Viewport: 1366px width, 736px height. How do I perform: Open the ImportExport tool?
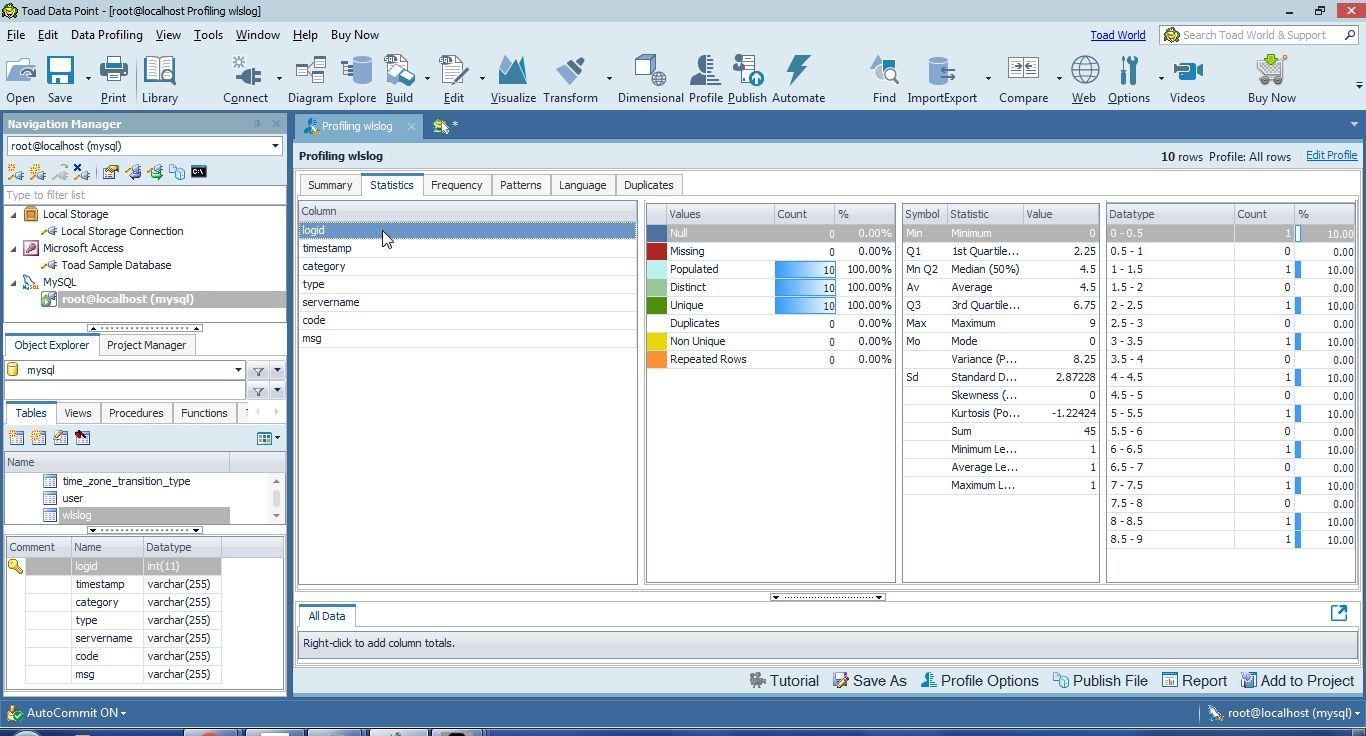tap(942, 79)
